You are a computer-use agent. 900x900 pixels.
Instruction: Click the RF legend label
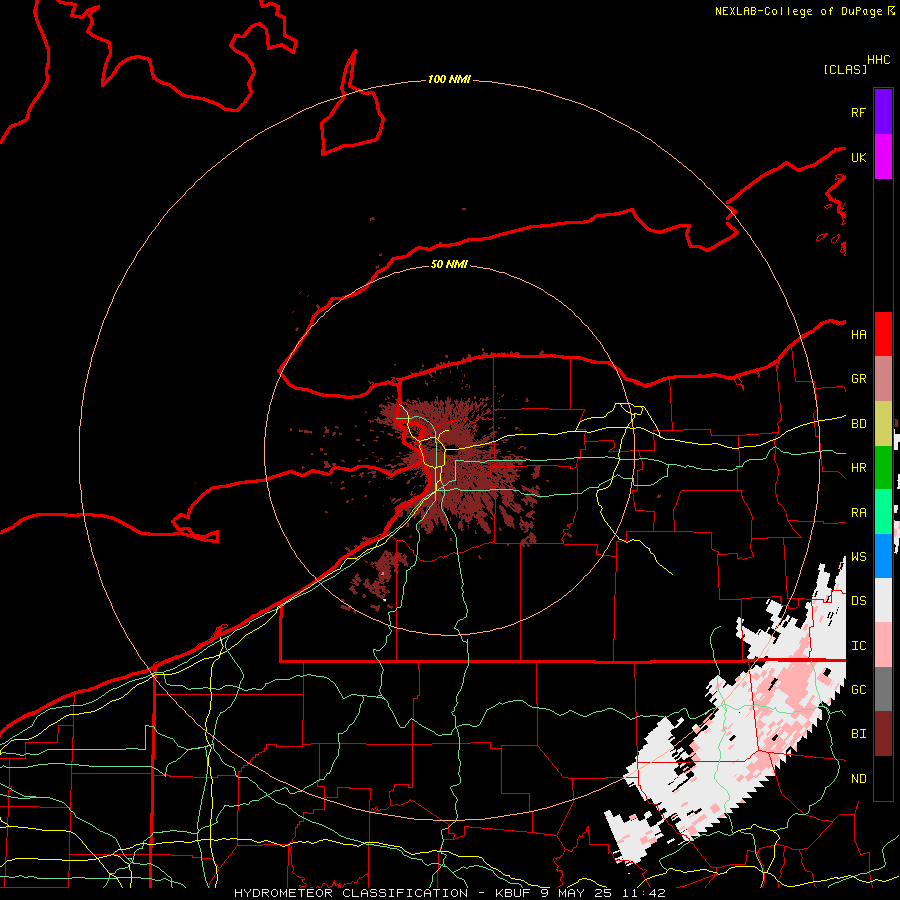[858, 112]
